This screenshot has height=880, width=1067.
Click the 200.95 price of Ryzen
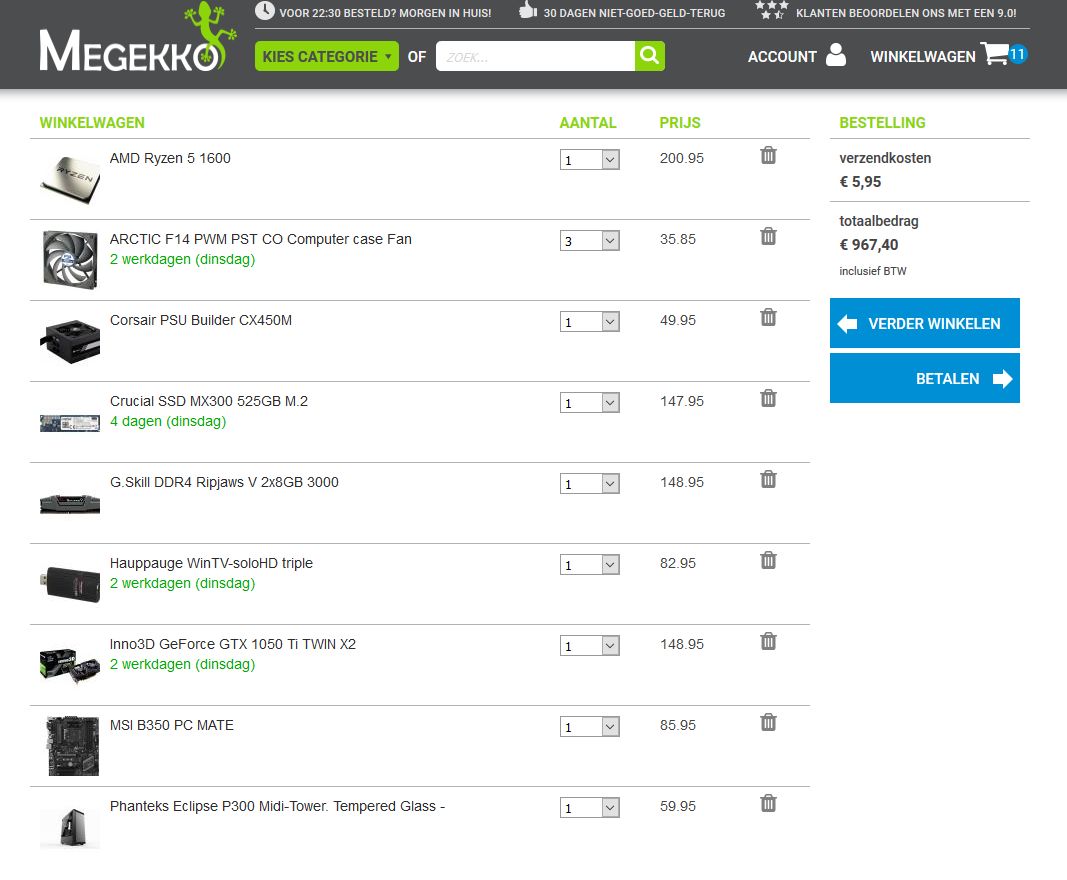[x=682, y=159]
